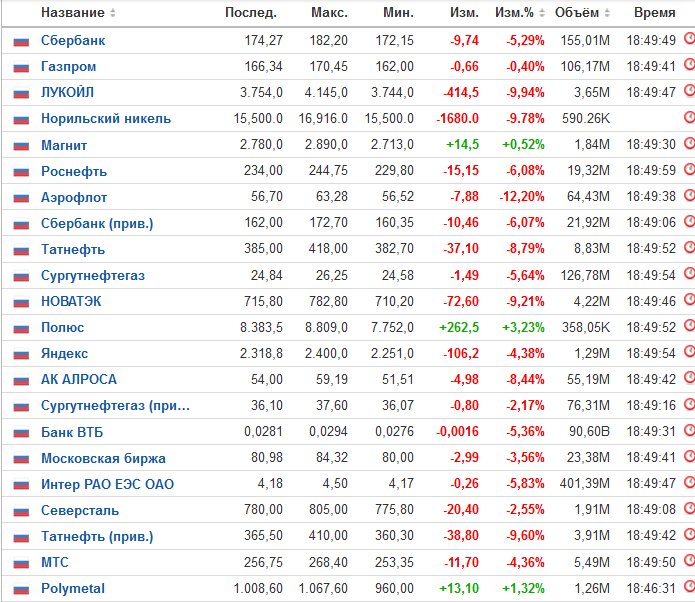Click the clock icon in the Магнит row
The image size is (695, 602).
[689, 143]
